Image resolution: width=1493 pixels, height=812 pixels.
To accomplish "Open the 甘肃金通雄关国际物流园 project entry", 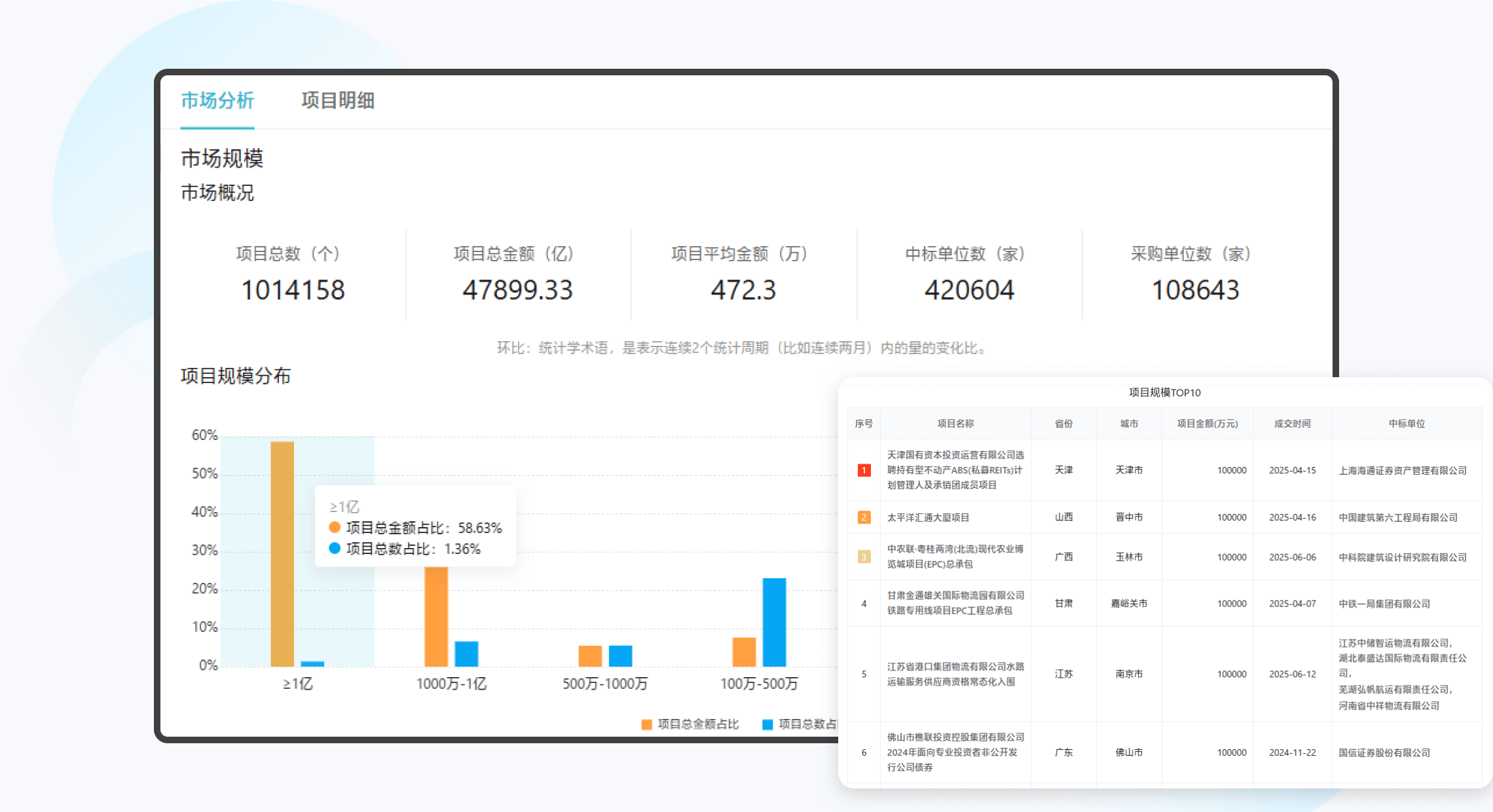I will pyautogui.click(x=955, y=603).
